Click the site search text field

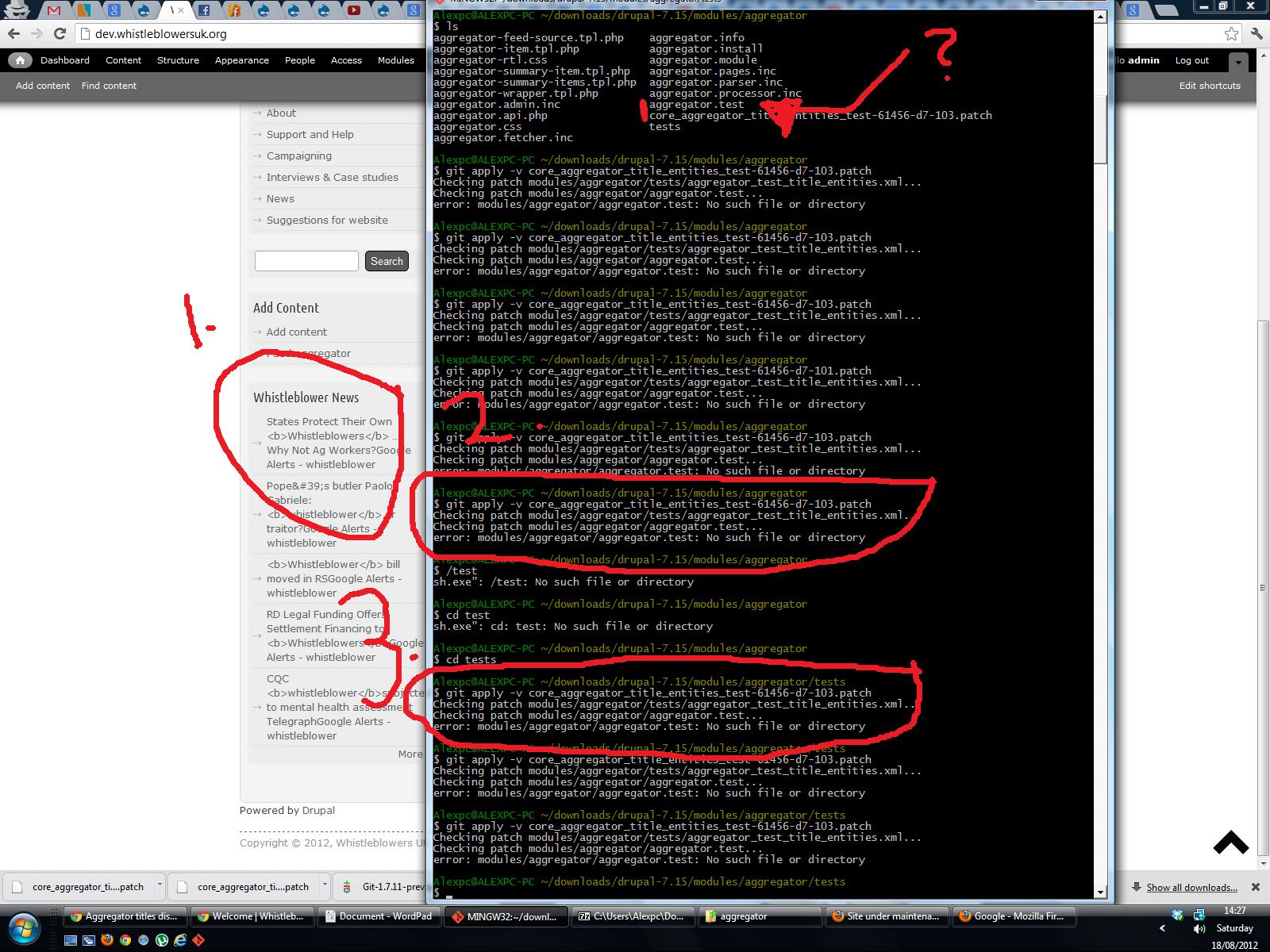(306, 261)
